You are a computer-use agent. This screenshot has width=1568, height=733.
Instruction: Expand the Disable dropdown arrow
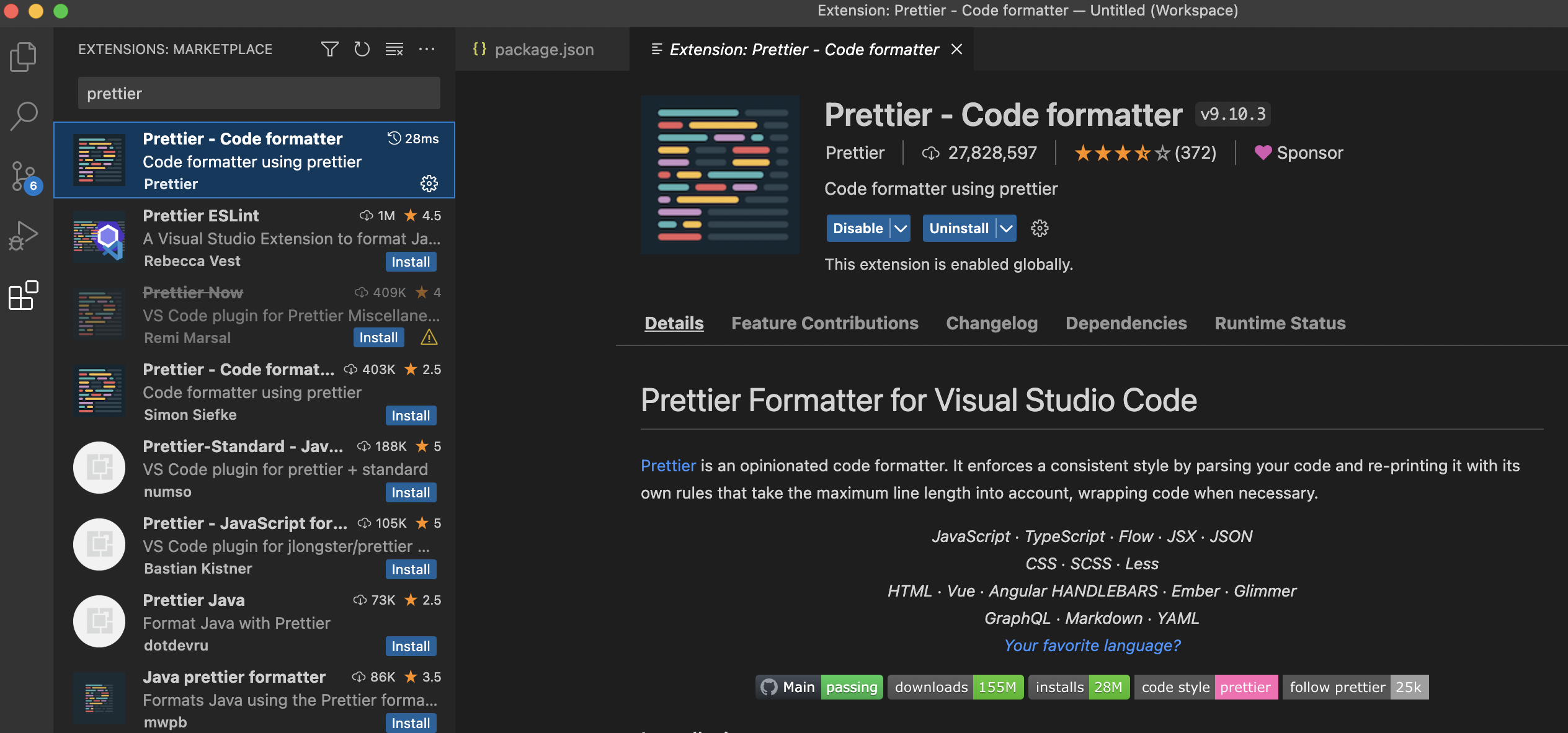(901, 228)
